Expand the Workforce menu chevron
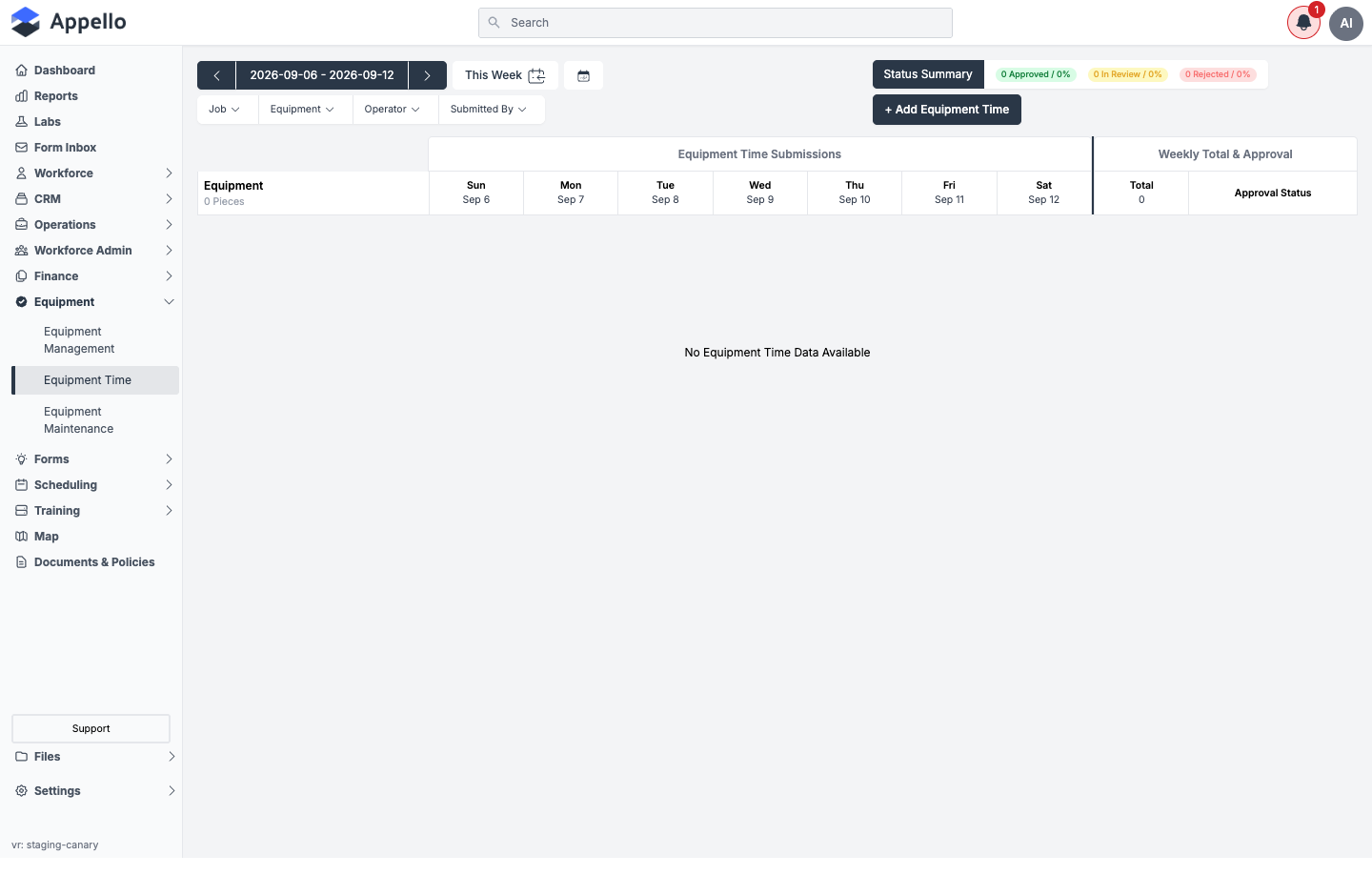 tap(169, 173)
